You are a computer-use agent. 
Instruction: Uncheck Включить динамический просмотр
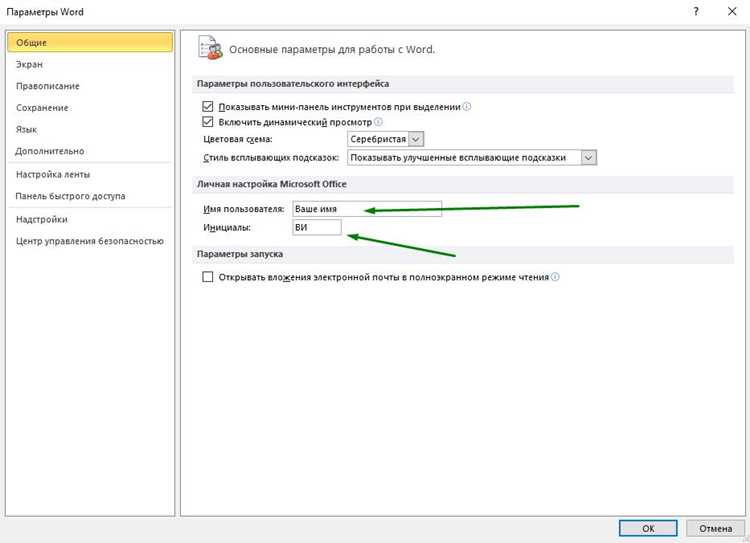pyautogui.click(x=208, y=122)
